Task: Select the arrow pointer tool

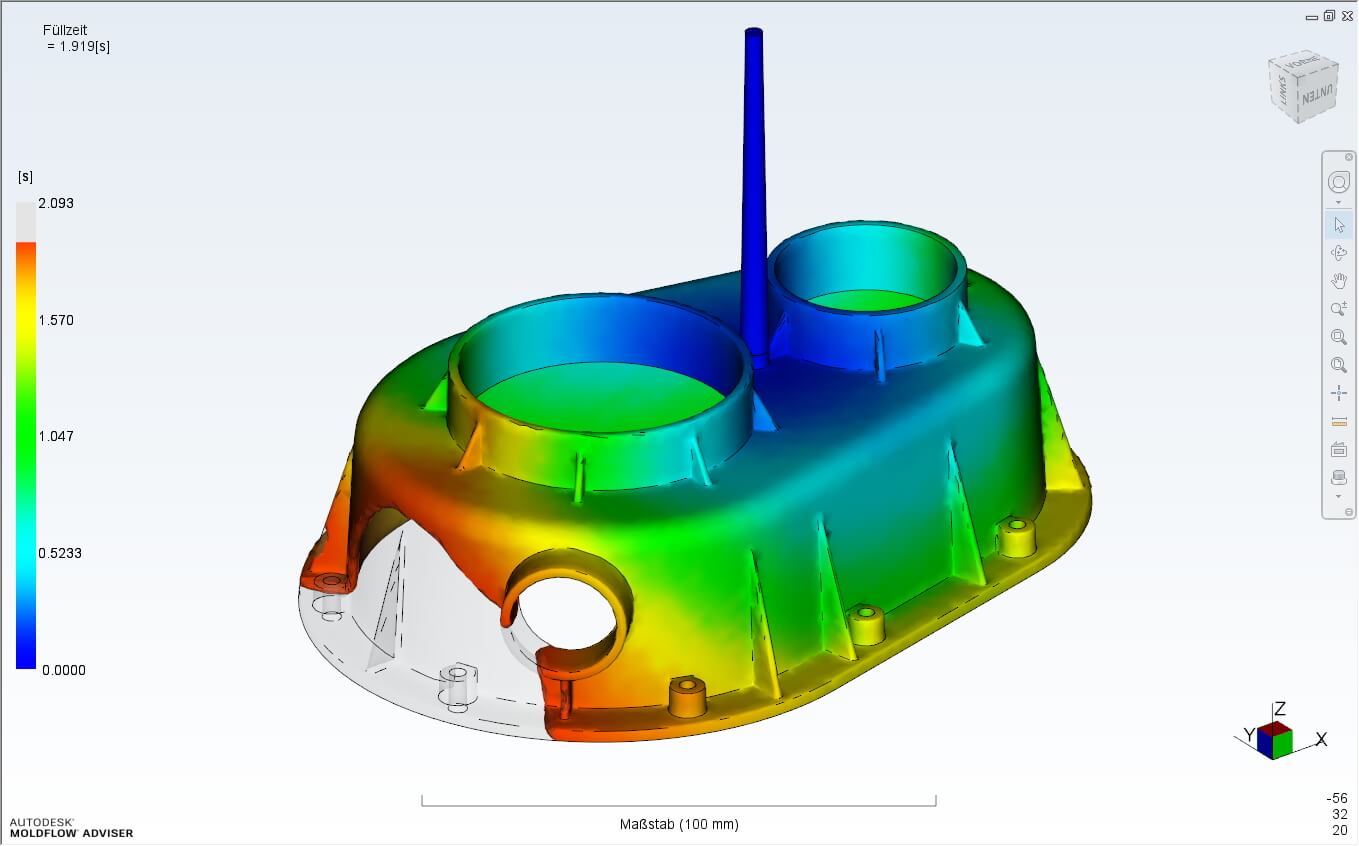Action: tap(1339, 225)
